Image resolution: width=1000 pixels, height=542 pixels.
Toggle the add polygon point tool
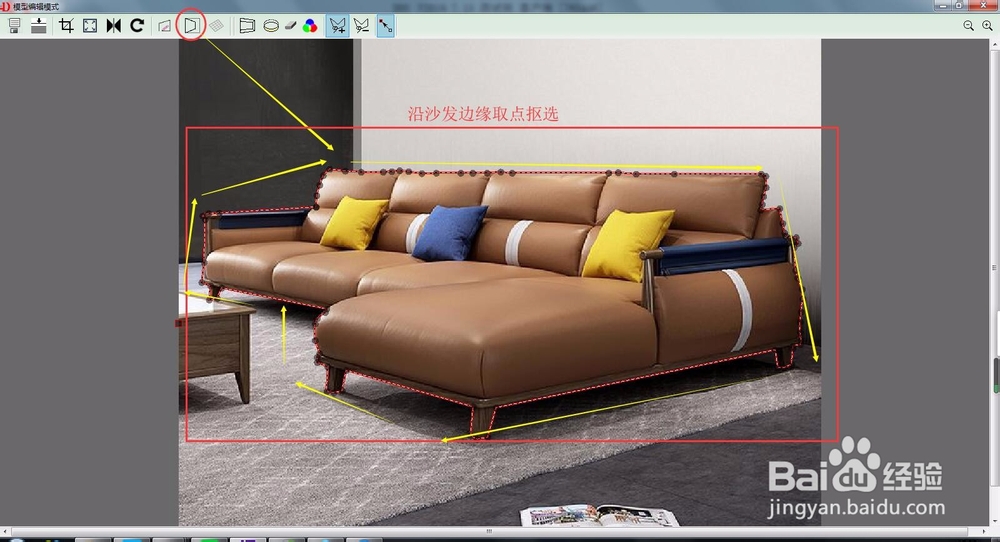pyautogui.click(x=337, y=26)
